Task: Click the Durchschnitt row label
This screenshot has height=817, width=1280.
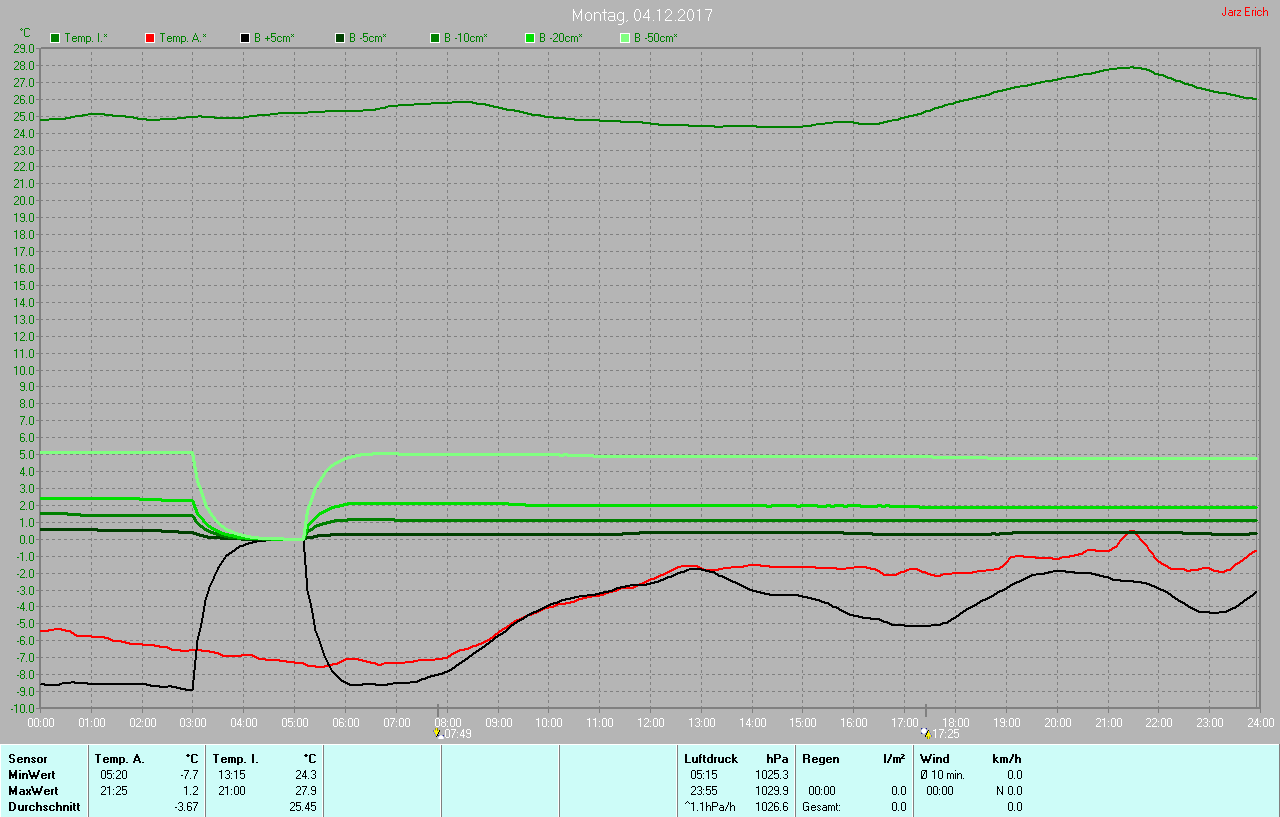Action: (44, 807)
